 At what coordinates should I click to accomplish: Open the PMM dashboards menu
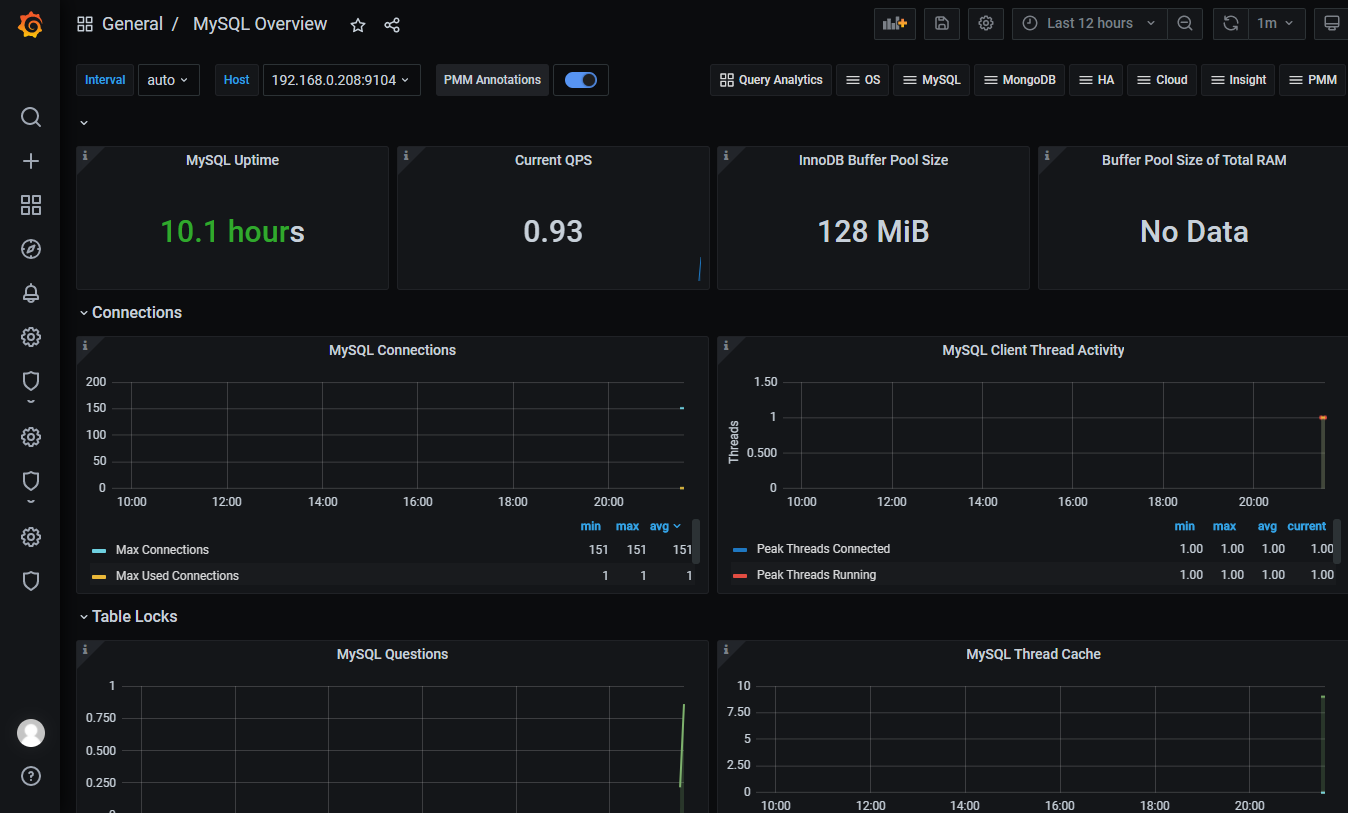coord(1312,80)
